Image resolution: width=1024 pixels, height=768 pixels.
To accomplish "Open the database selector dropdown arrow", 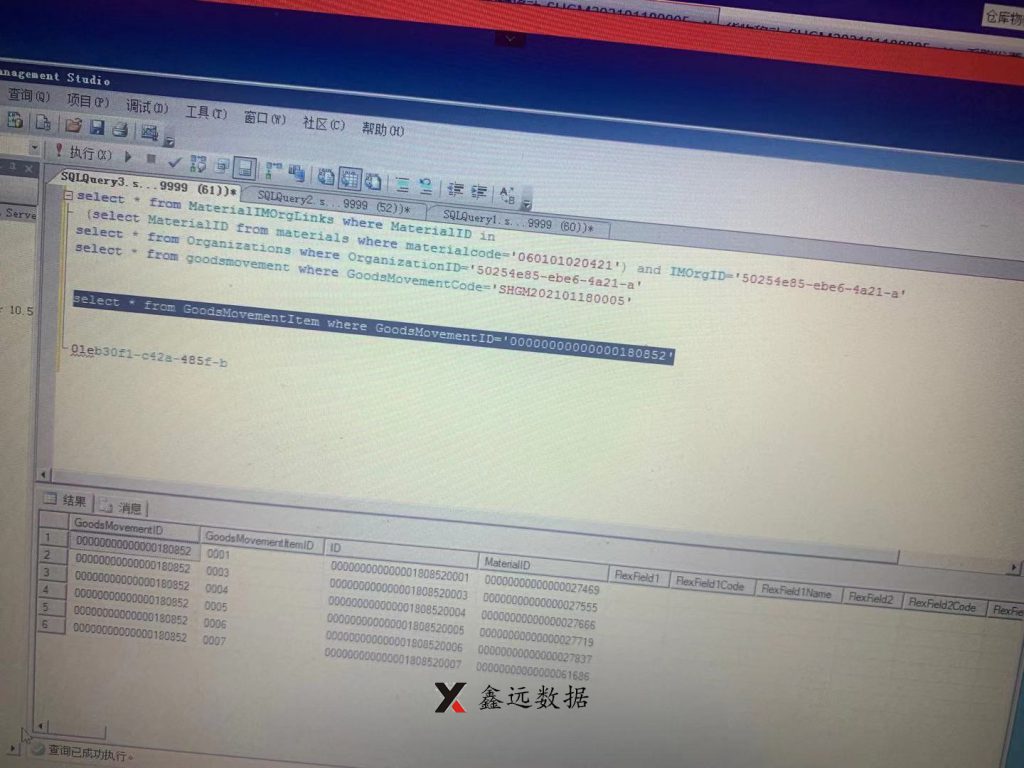I will [x=34, y=148].
